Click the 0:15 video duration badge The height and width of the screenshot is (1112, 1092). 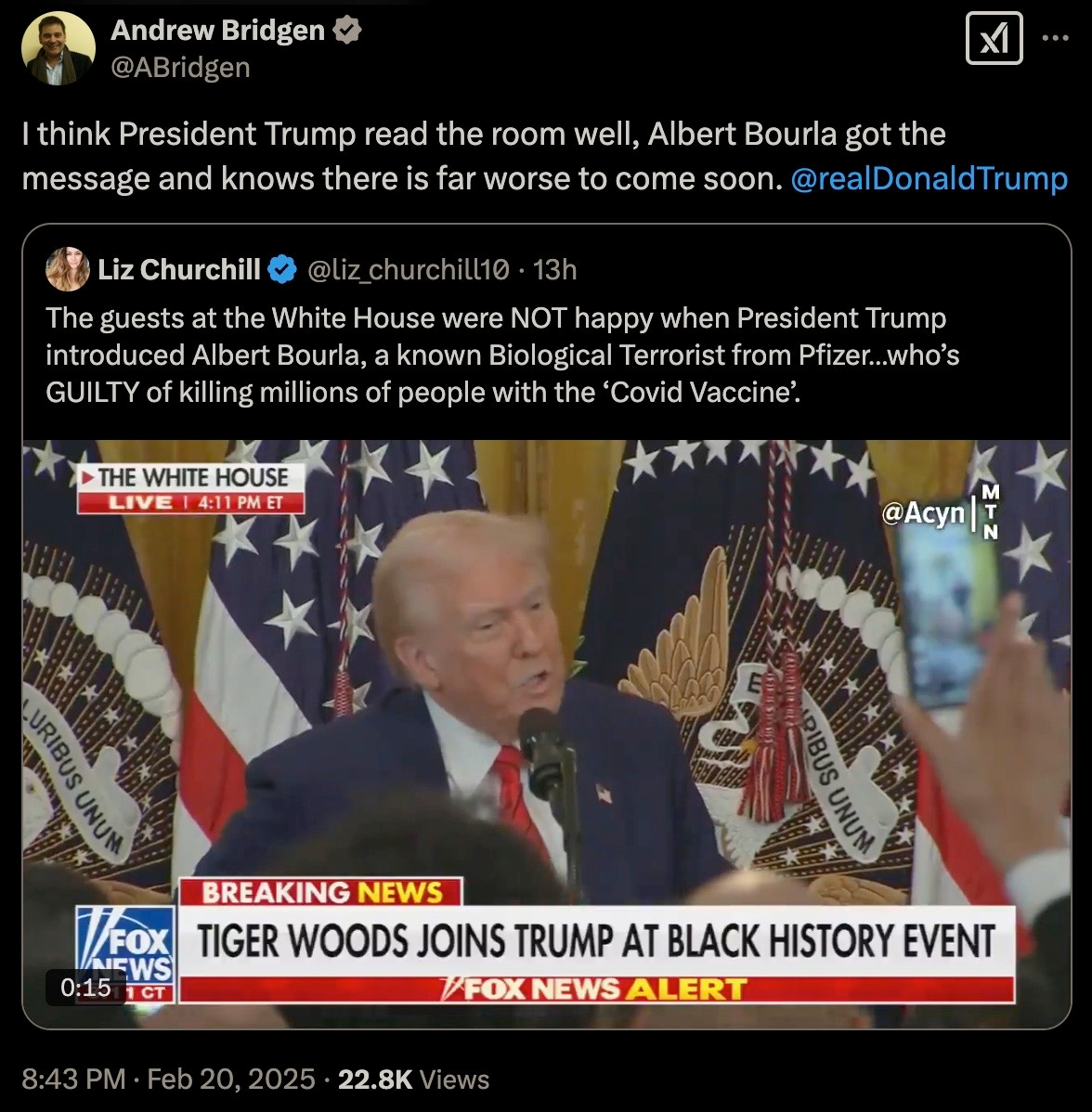point(85,988)
